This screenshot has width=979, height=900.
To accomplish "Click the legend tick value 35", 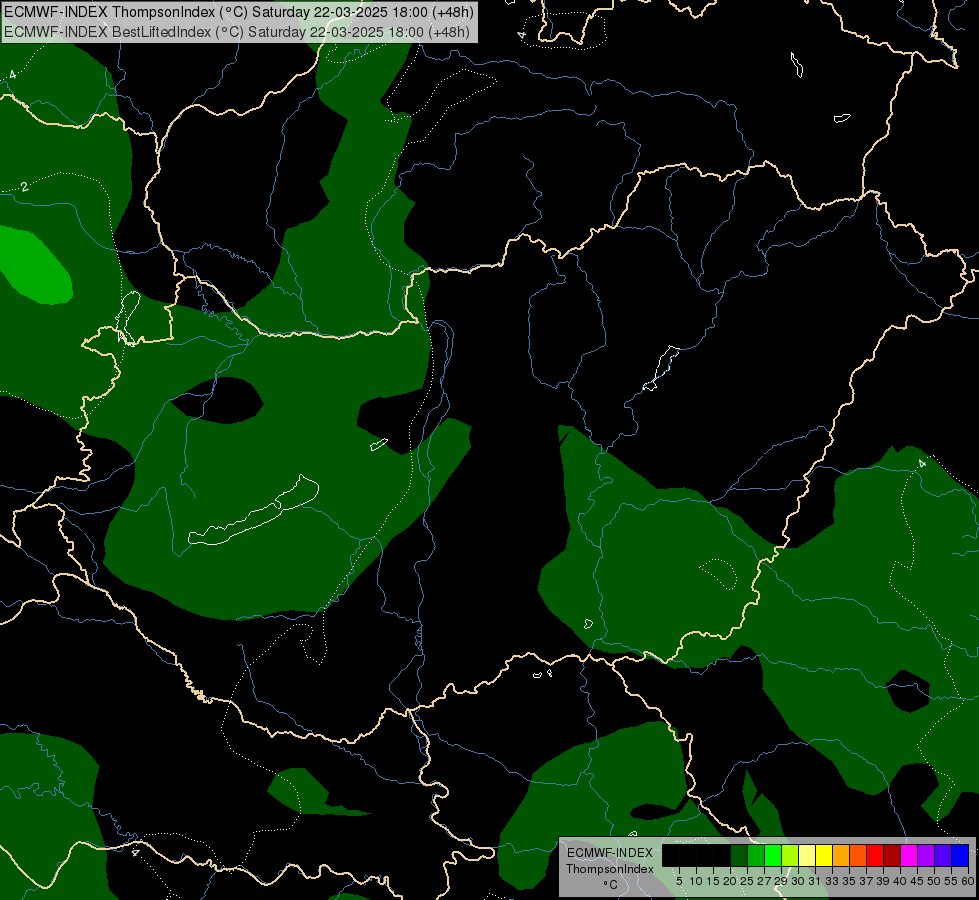I will 849,881.
